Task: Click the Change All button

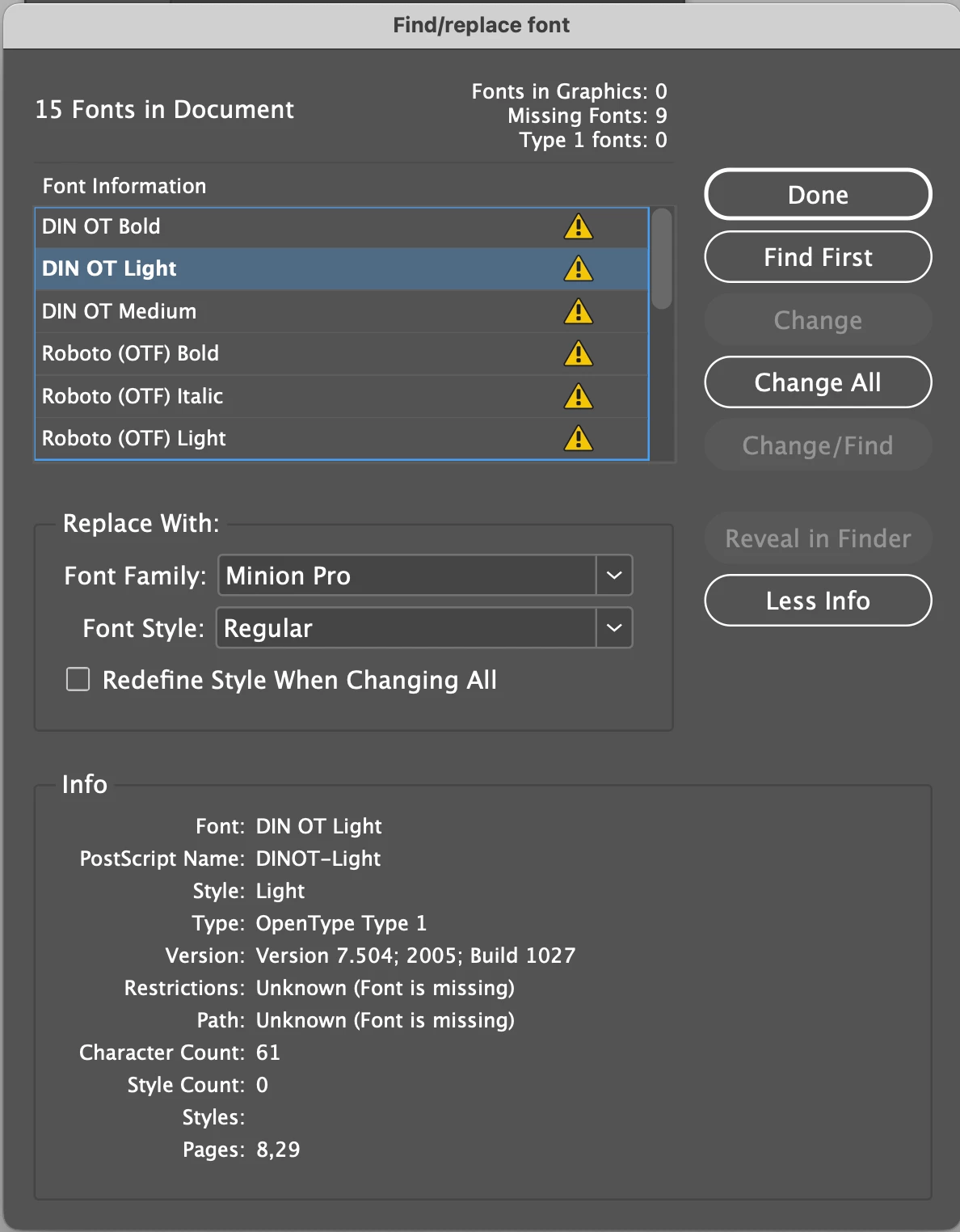Action: (818, 382)
